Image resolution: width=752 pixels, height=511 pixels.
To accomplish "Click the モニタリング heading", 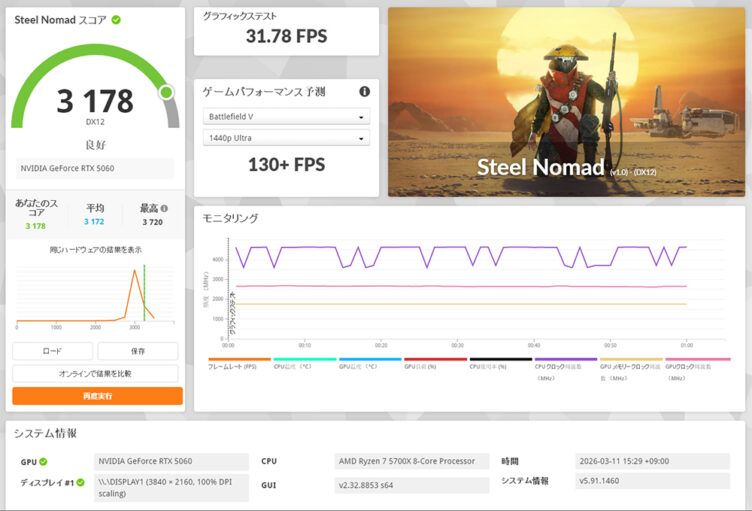I will (x=230, y=218).
